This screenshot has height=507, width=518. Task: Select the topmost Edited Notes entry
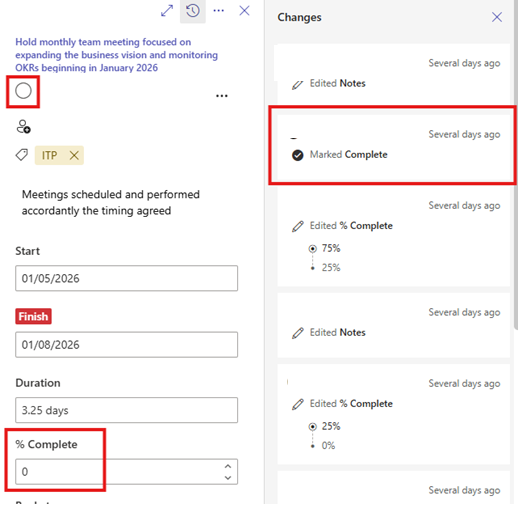coord(393,74)
